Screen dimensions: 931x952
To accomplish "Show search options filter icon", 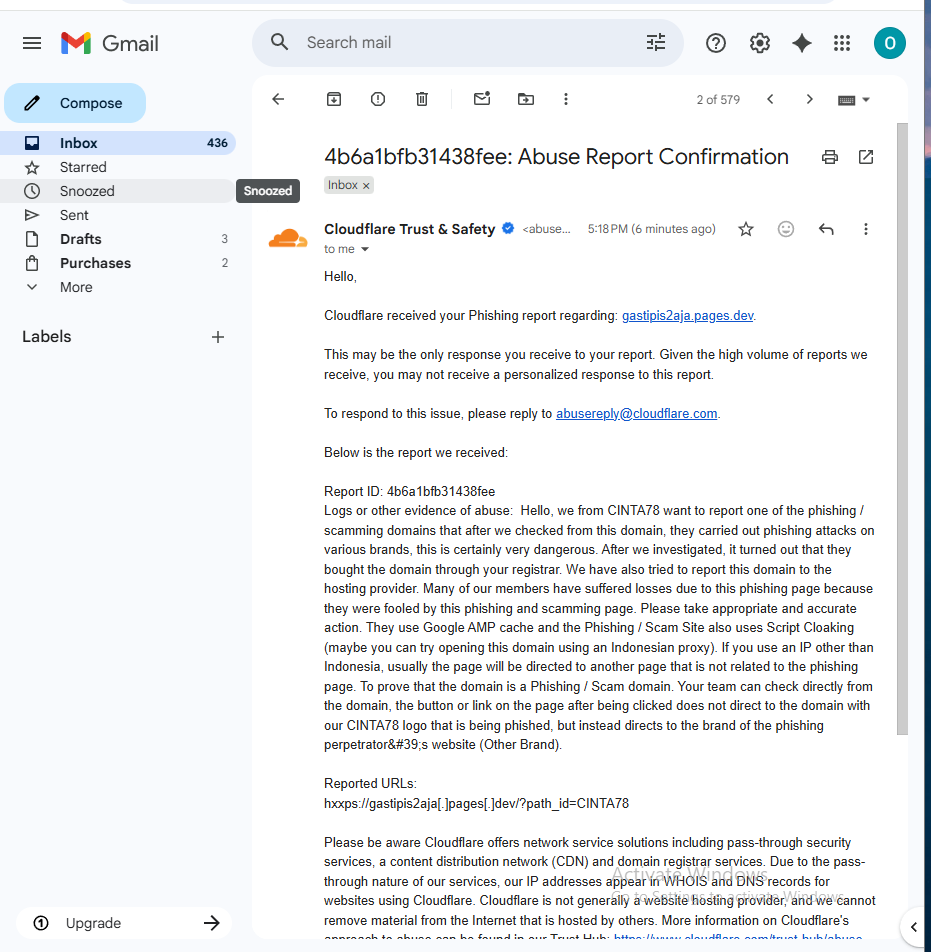I will click(656, 42).
